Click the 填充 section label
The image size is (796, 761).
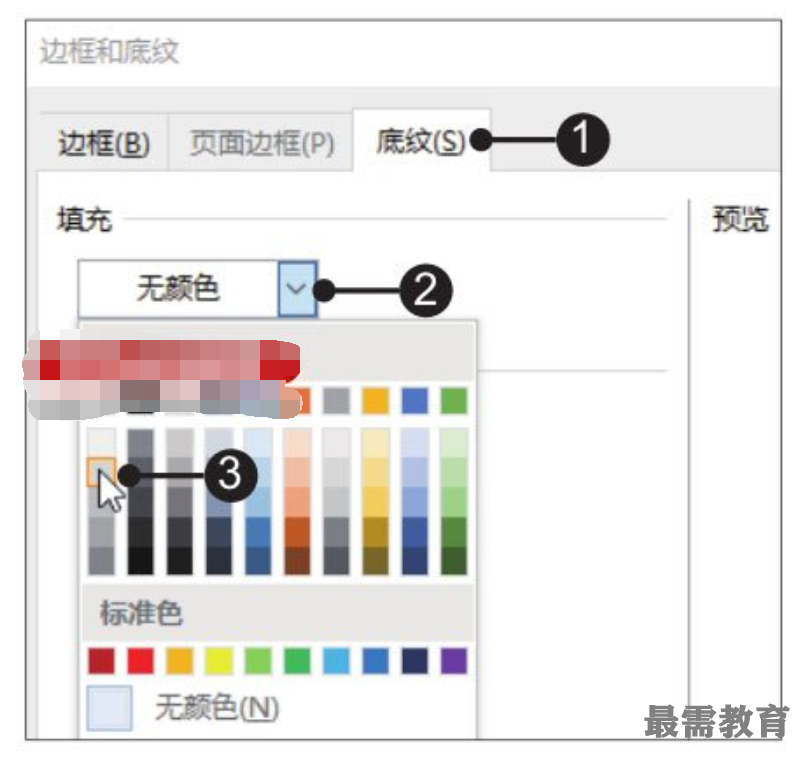pyautogui.click(x=85, y=220)
